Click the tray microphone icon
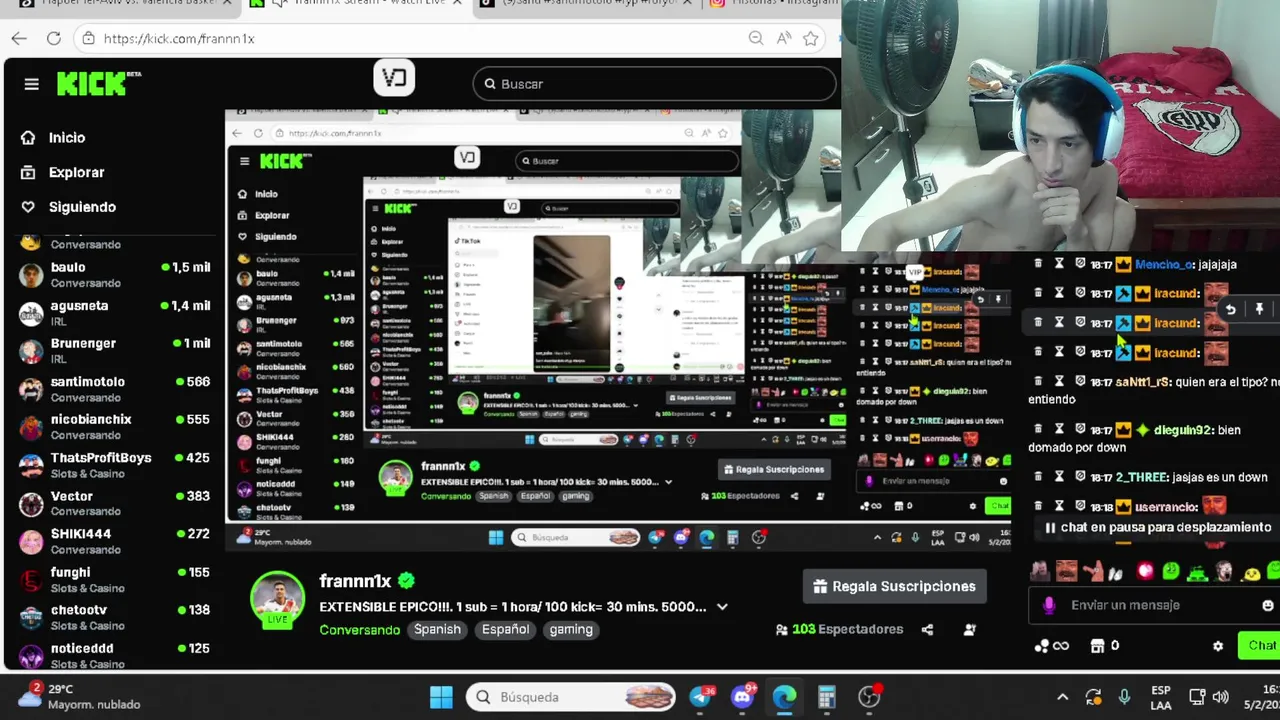Viewport: 1280px width, 720px height. pos(1125,697)
